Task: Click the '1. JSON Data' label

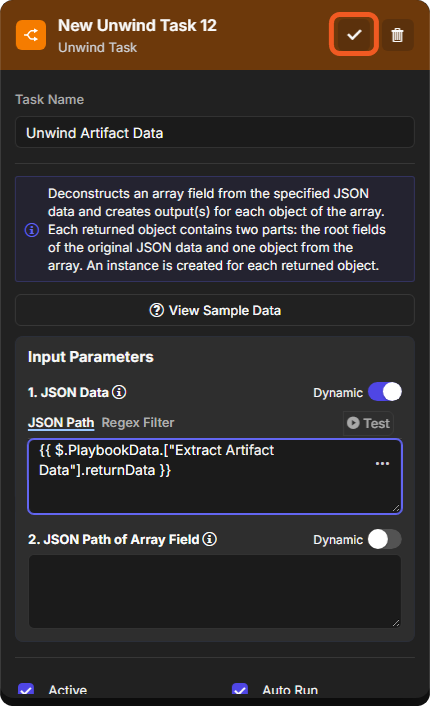Action: tap(68, 392)
